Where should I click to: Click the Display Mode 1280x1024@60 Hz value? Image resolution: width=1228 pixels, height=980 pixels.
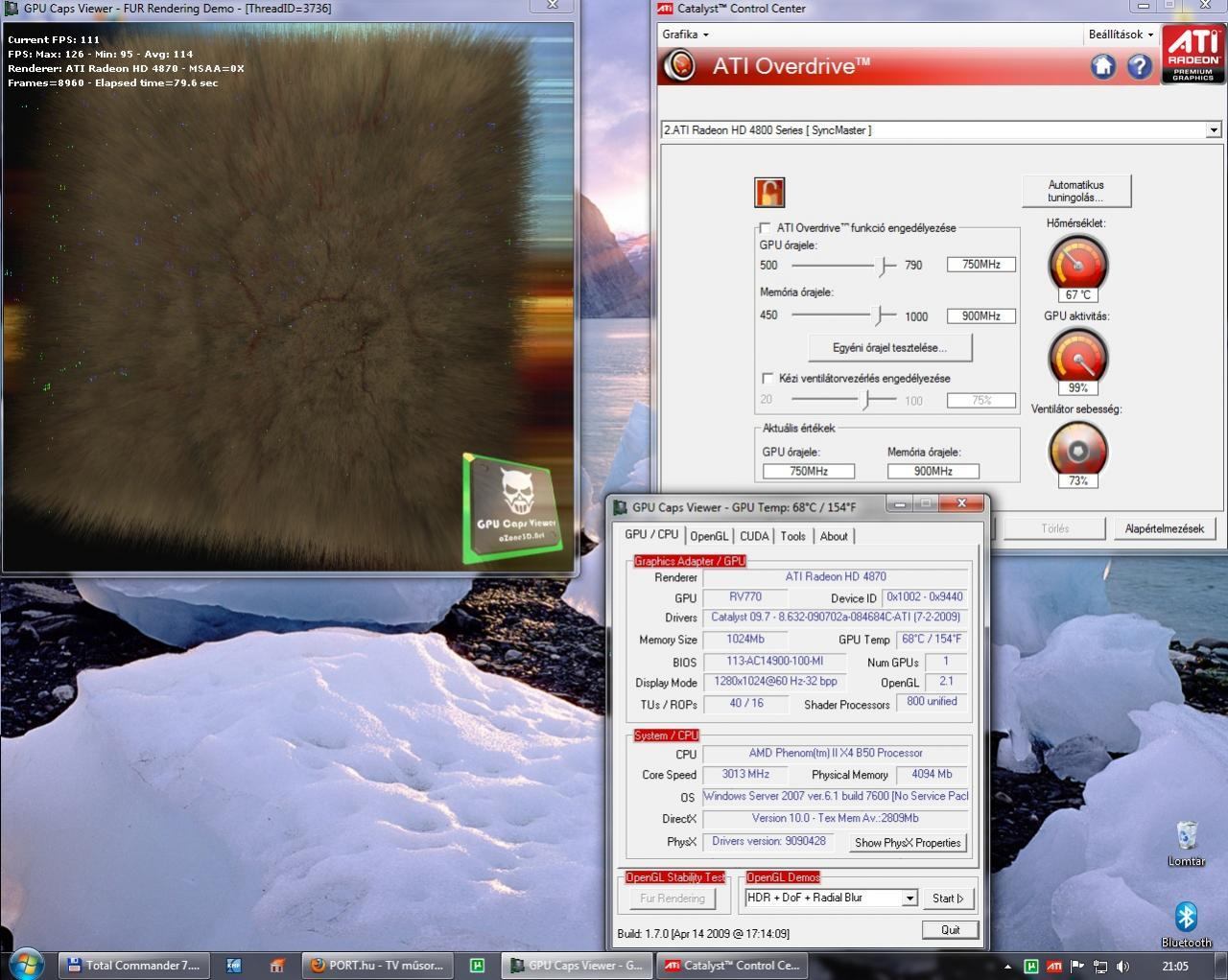point(775,682)
